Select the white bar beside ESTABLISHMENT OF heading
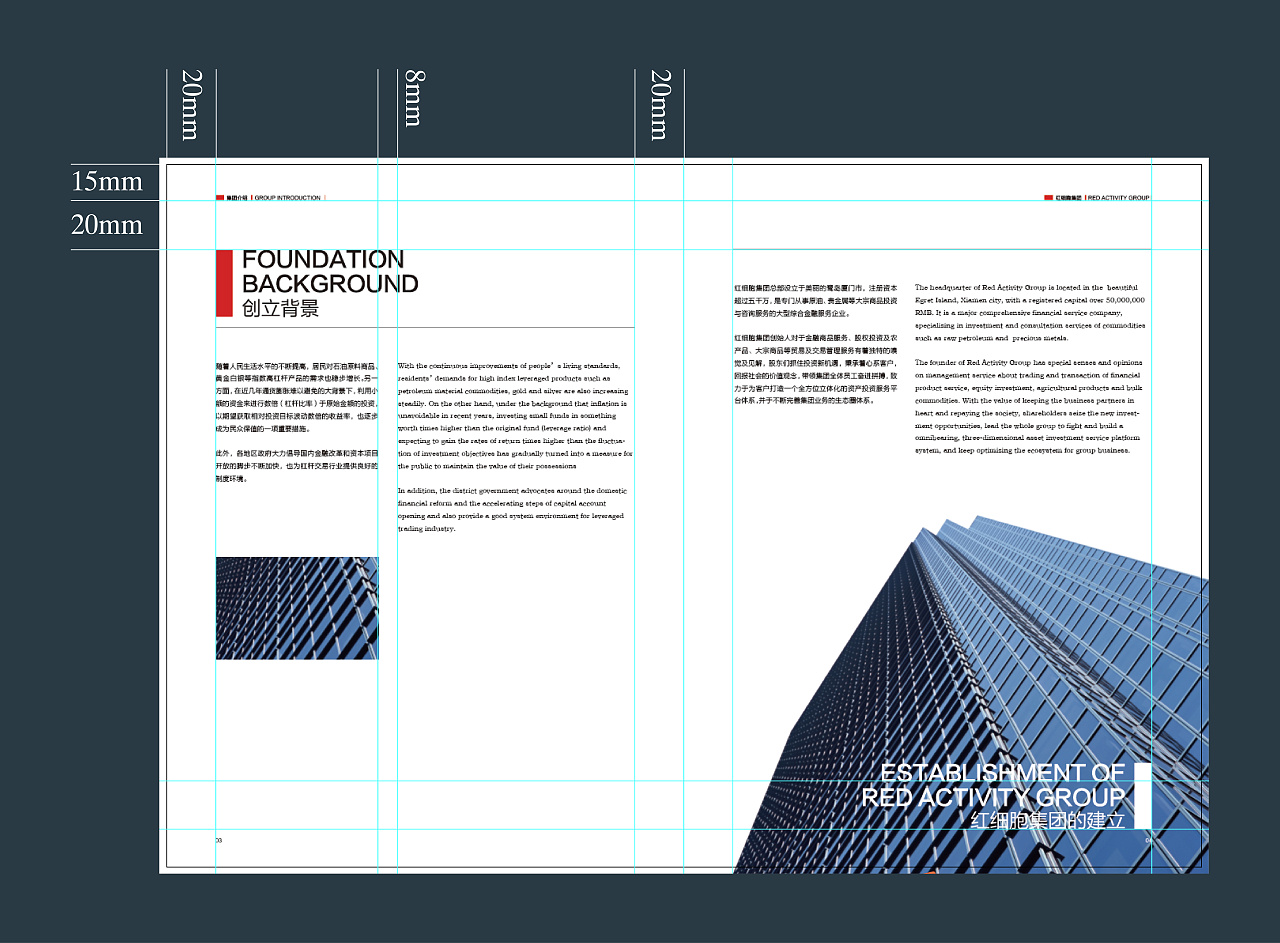The image size is (1280, 943). pyautogui.click(x=1142, y=796)
